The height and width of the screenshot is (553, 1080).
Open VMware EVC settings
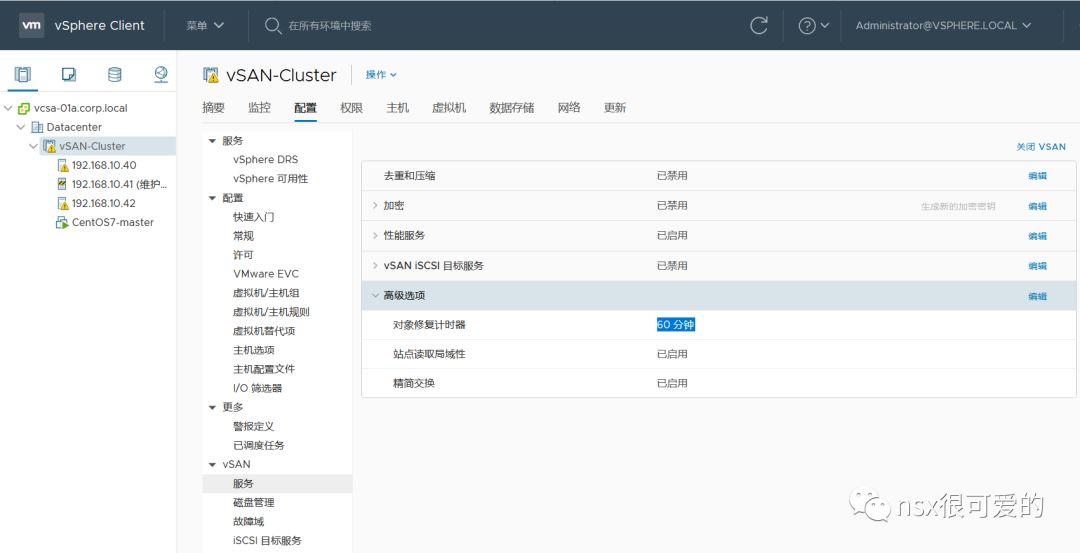pyautogui.click(x=266, y=273)
